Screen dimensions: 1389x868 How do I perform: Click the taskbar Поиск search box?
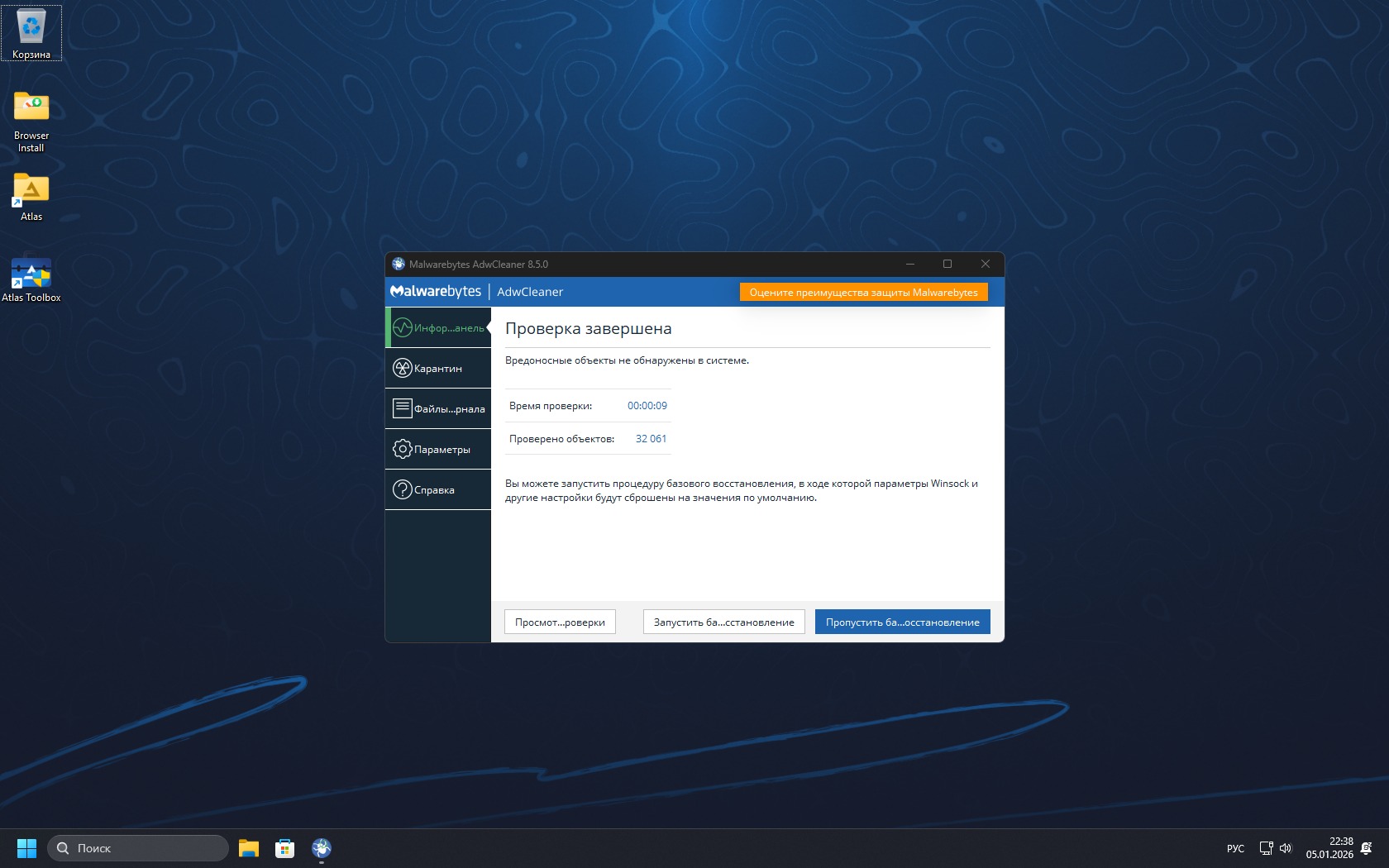coord(138,848)
